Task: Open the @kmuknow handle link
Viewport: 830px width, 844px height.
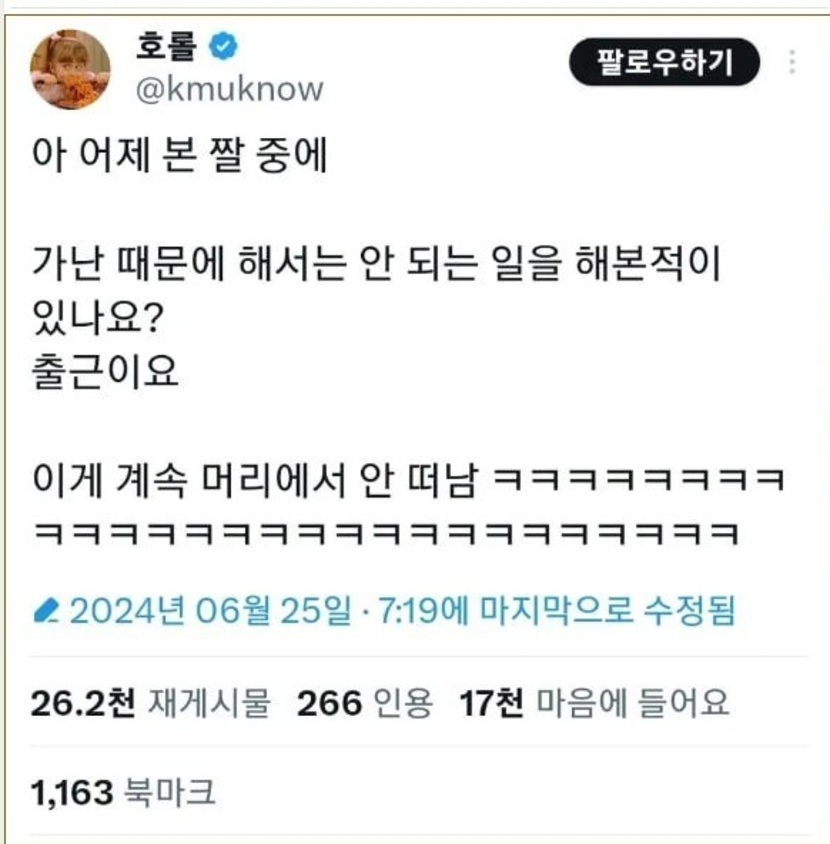Action: pyautogui.click(x=230, y=89)
